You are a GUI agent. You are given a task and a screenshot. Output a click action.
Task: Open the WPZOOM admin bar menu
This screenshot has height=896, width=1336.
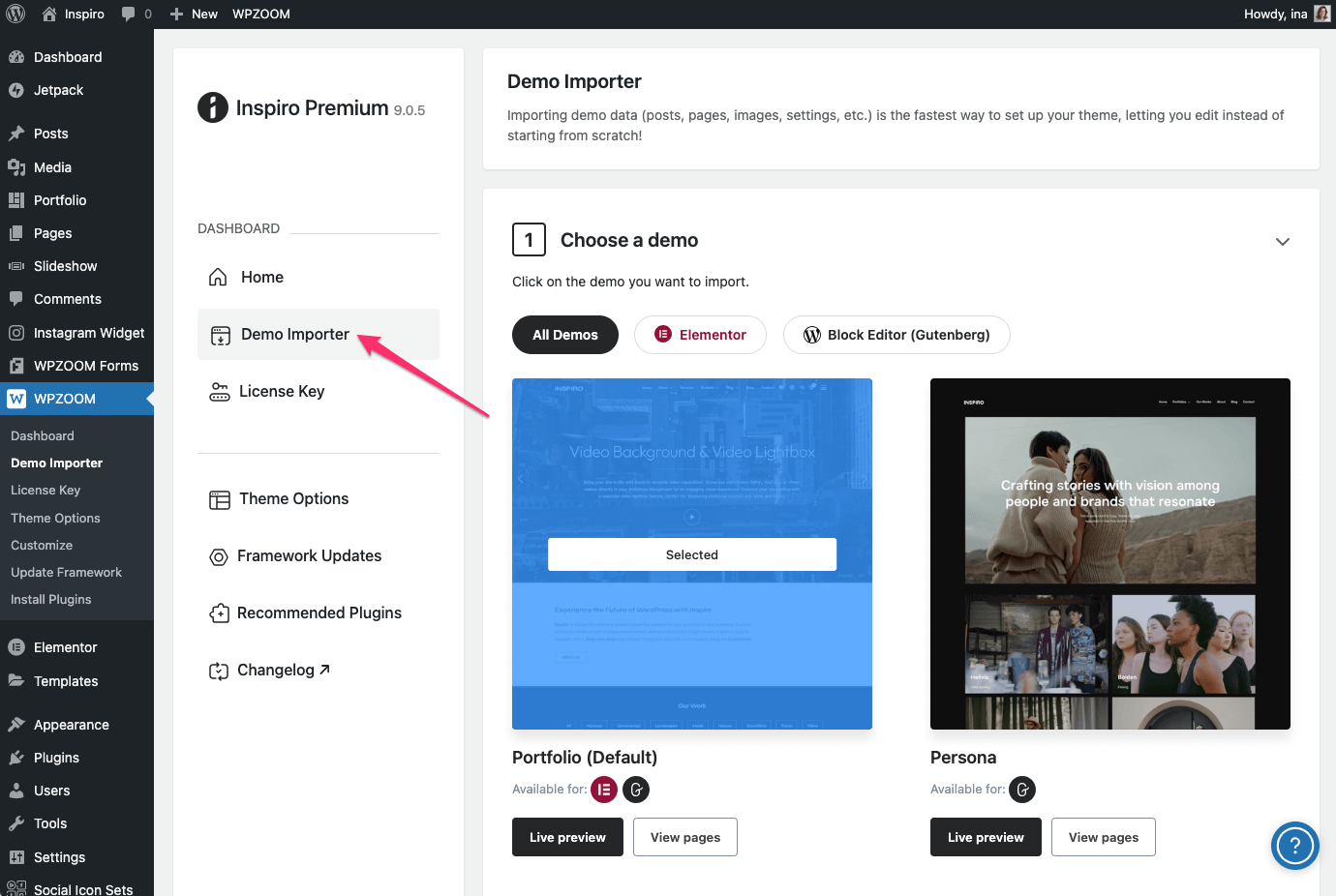point(260,14)
